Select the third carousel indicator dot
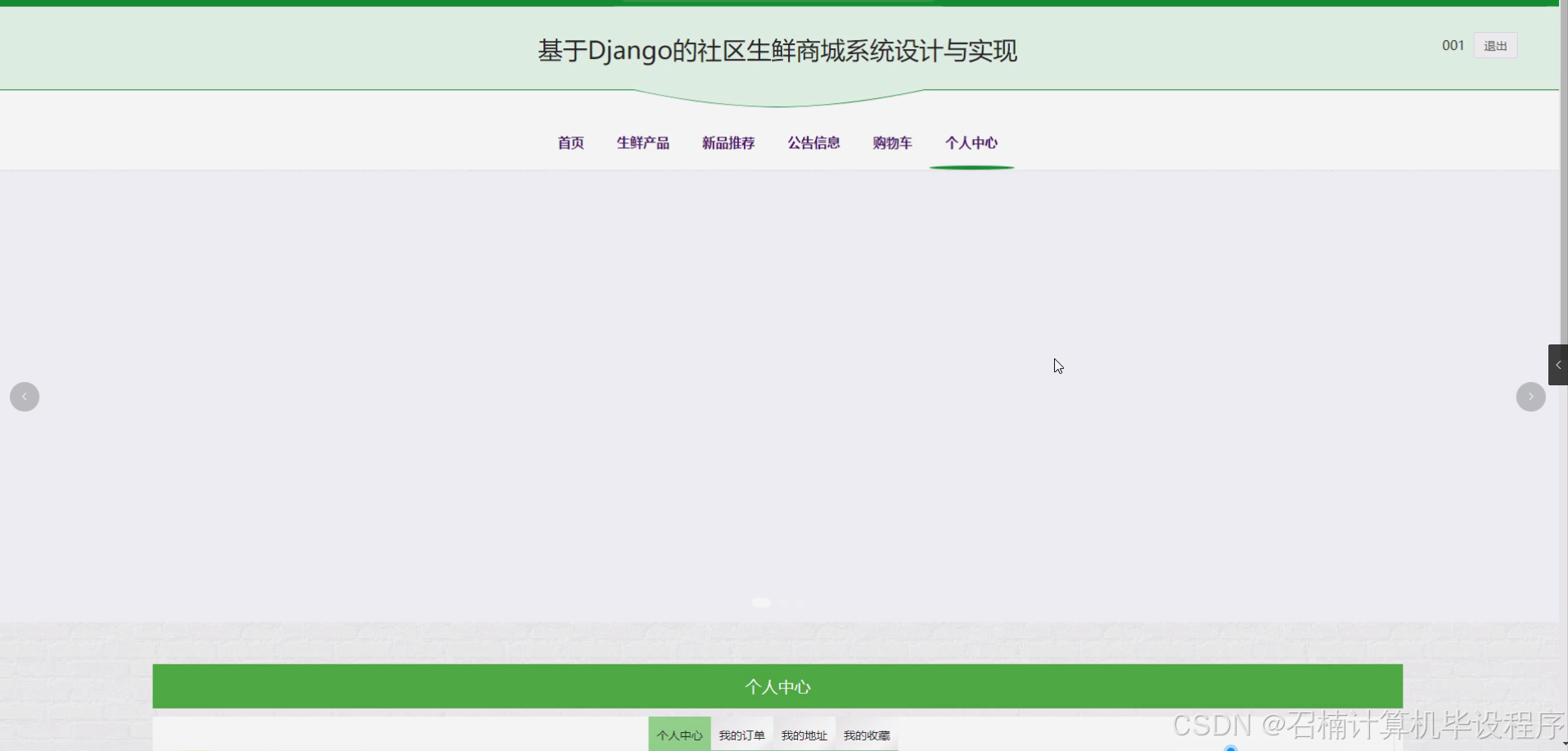This screenshot has width=1568, height=751. pyautogui.click(x=800, y=602)
